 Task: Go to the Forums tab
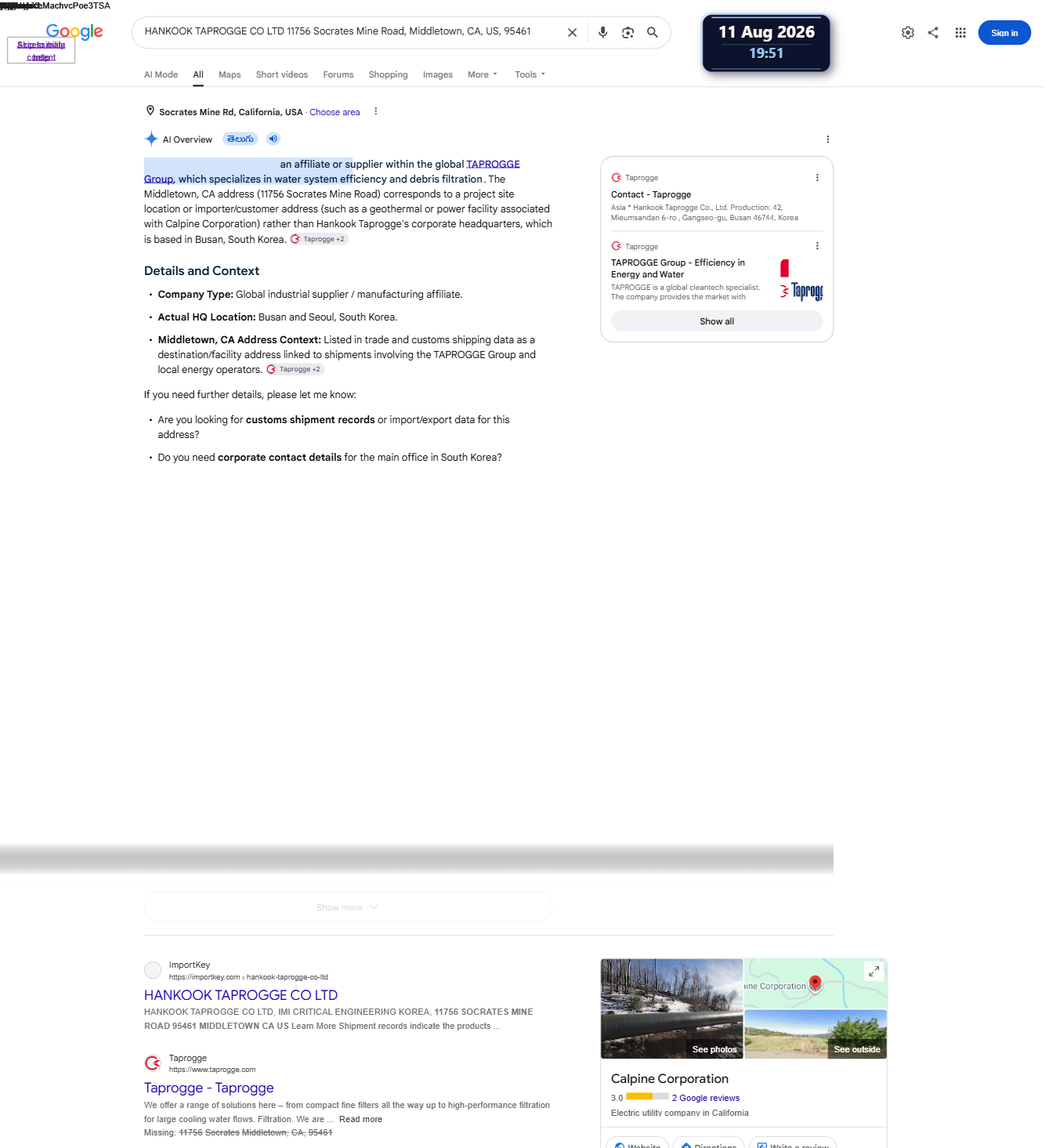pyautogui.click(x=338, y=74)
